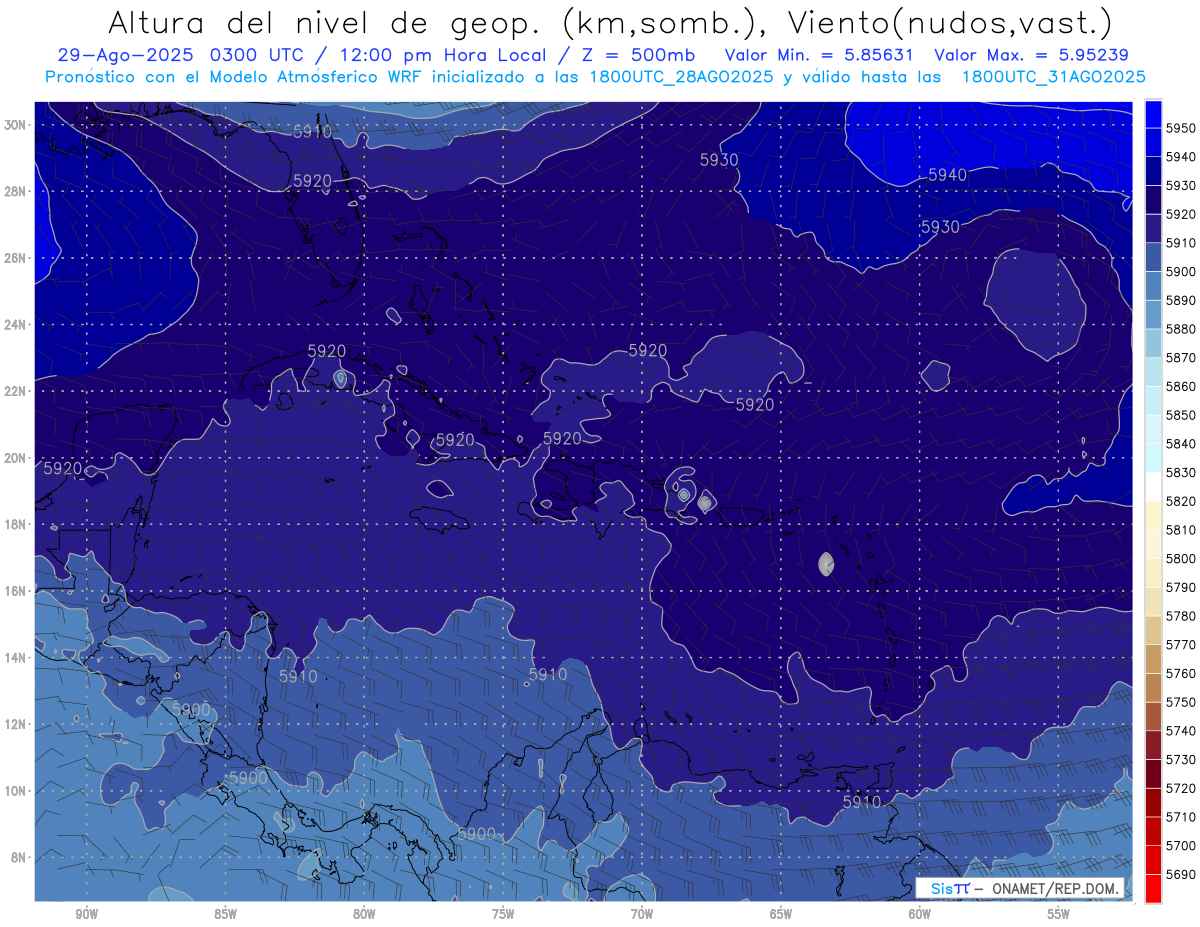Click the 26N latitude label
The image size is (1200, 927).
click(14, 258)
